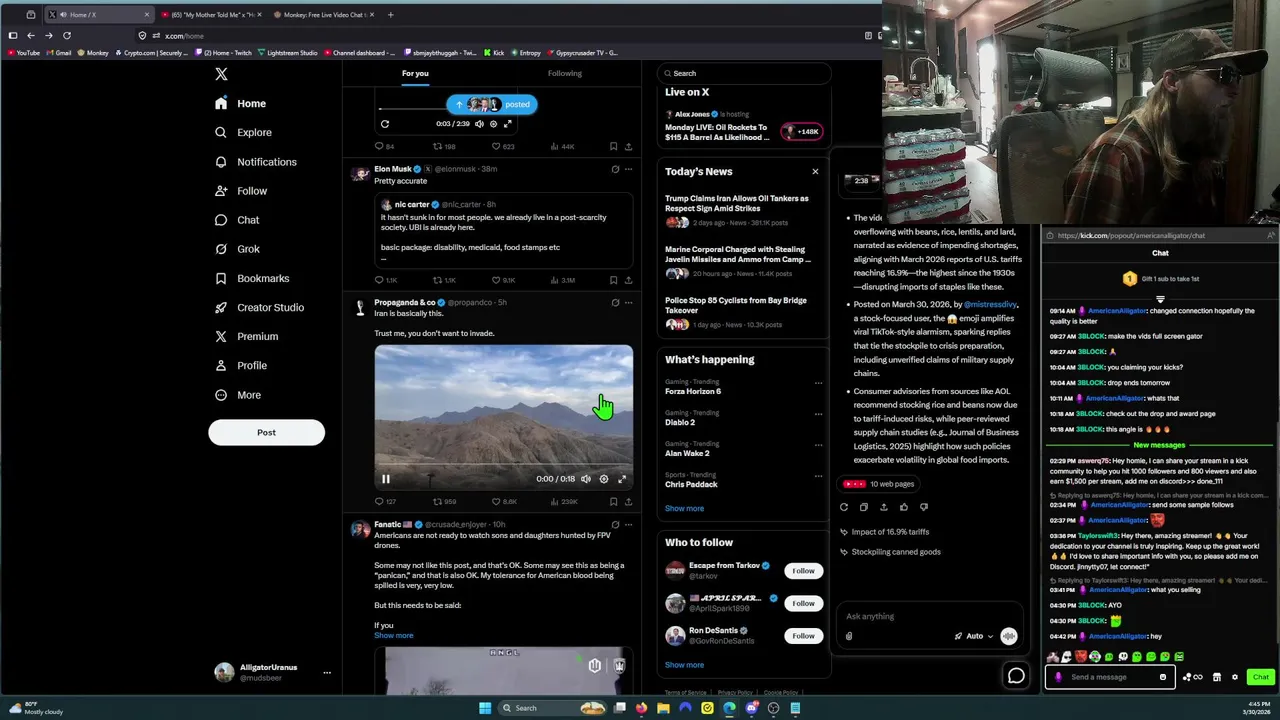Viewport: 1280px width, 720px height.
Task: Open emote picker in Kick message box
Action: tap(1162, 677)
